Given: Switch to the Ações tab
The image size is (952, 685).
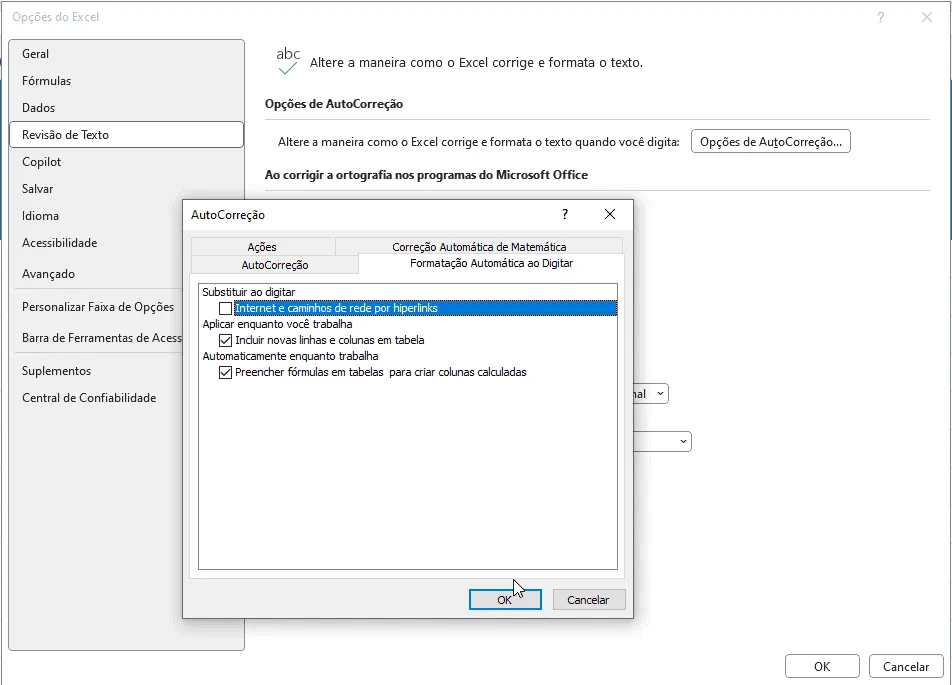Looking at the screenshot, I should [x=262, y=247].
